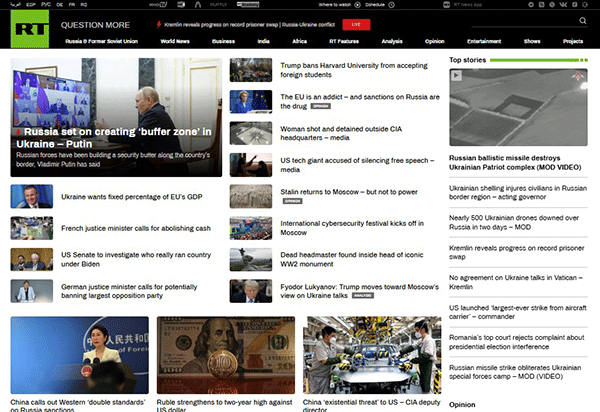
Task: Open the RUPTLY logo link
Action: [218, 5]
